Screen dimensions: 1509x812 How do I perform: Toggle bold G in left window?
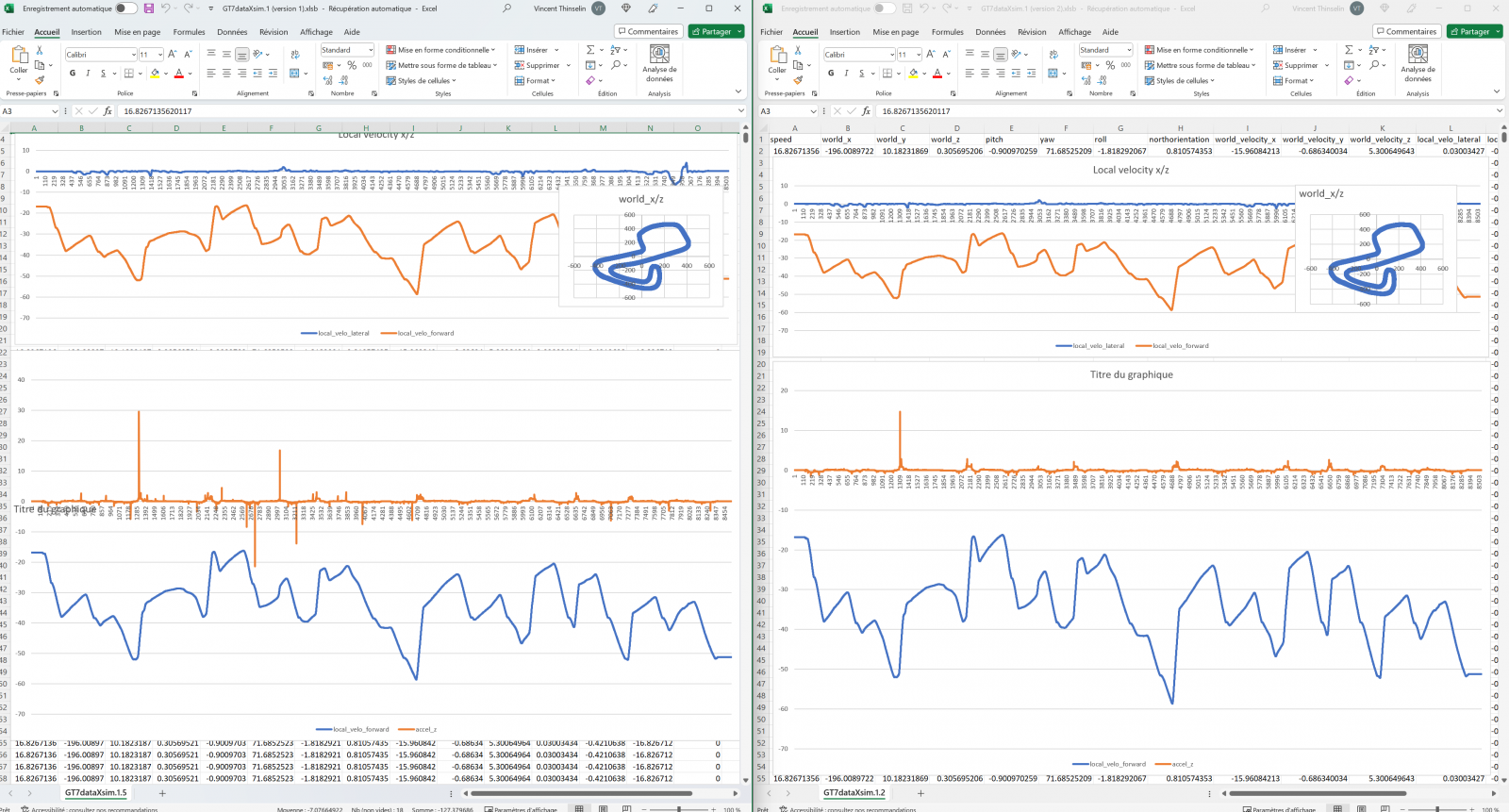click(x=73, y=73)
